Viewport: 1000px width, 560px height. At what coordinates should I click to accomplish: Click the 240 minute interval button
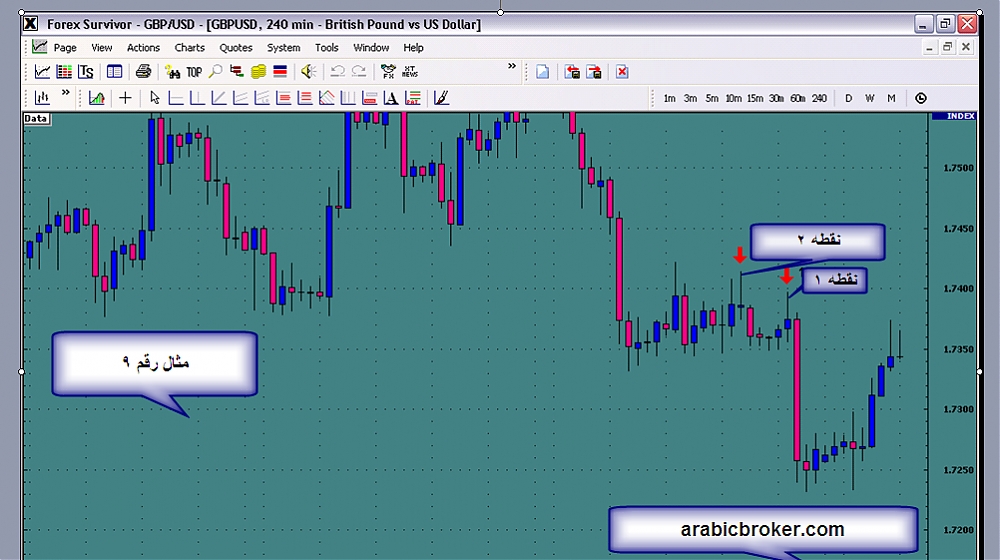[x=819, y=98]
